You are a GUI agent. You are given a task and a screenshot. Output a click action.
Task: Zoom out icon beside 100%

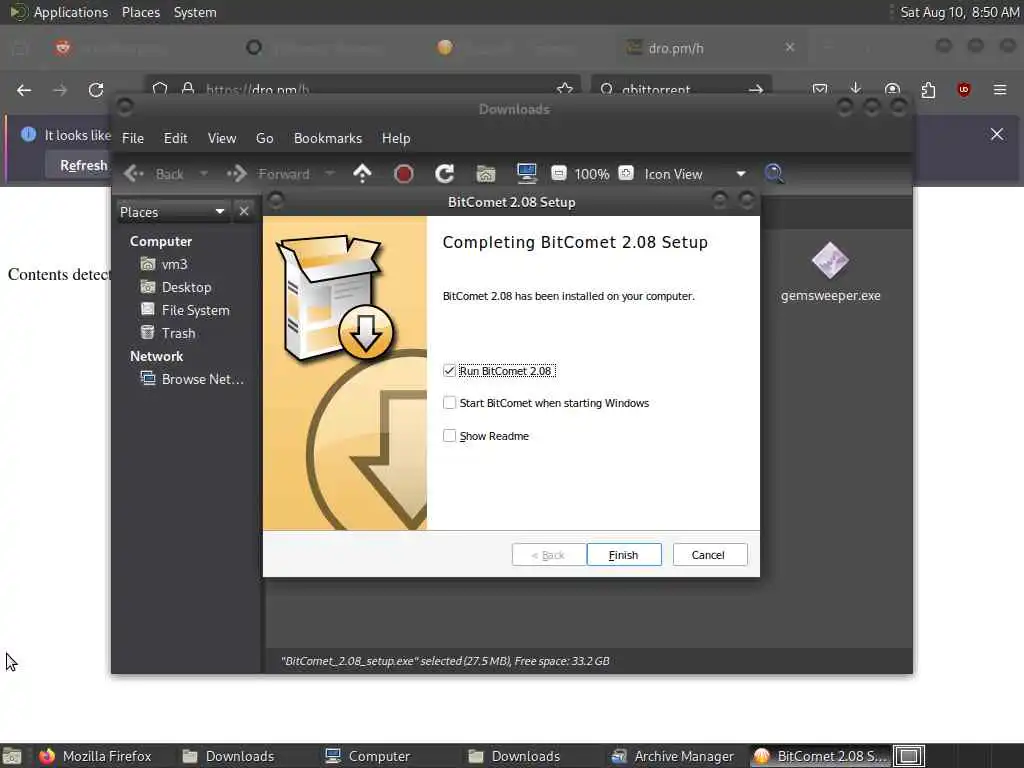[558, 173]
